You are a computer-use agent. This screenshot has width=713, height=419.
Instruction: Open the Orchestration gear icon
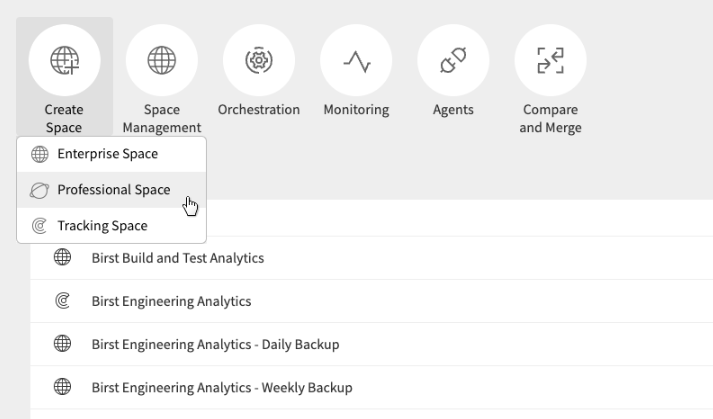coord(258,61)
